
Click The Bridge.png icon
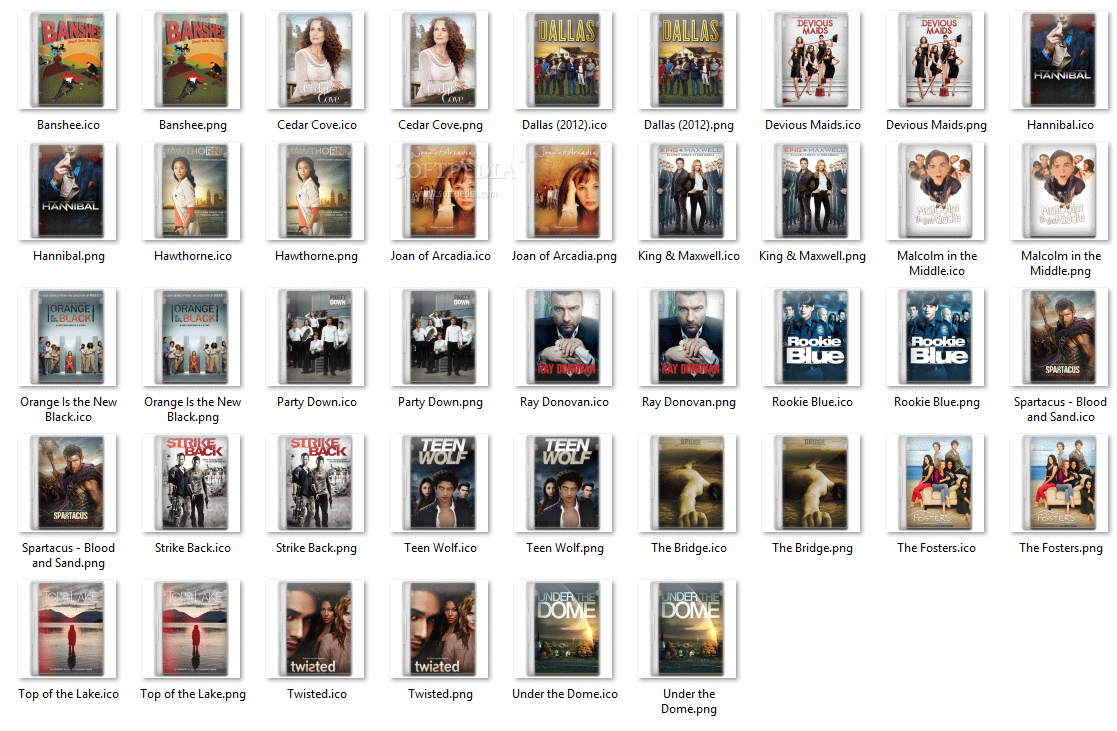811,483
